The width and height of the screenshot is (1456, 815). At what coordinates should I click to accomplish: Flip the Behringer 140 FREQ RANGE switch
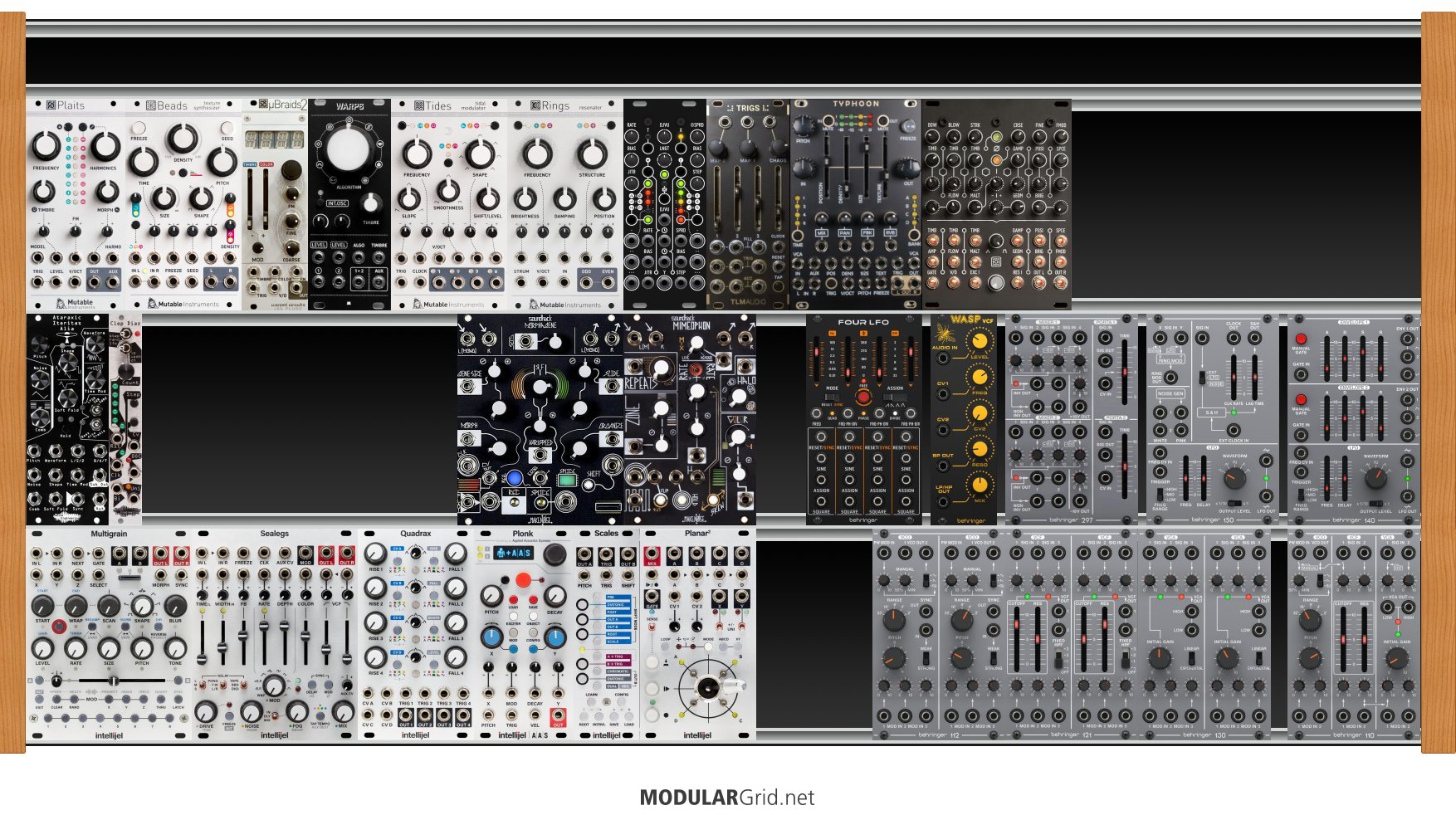tap(1301, 494)
